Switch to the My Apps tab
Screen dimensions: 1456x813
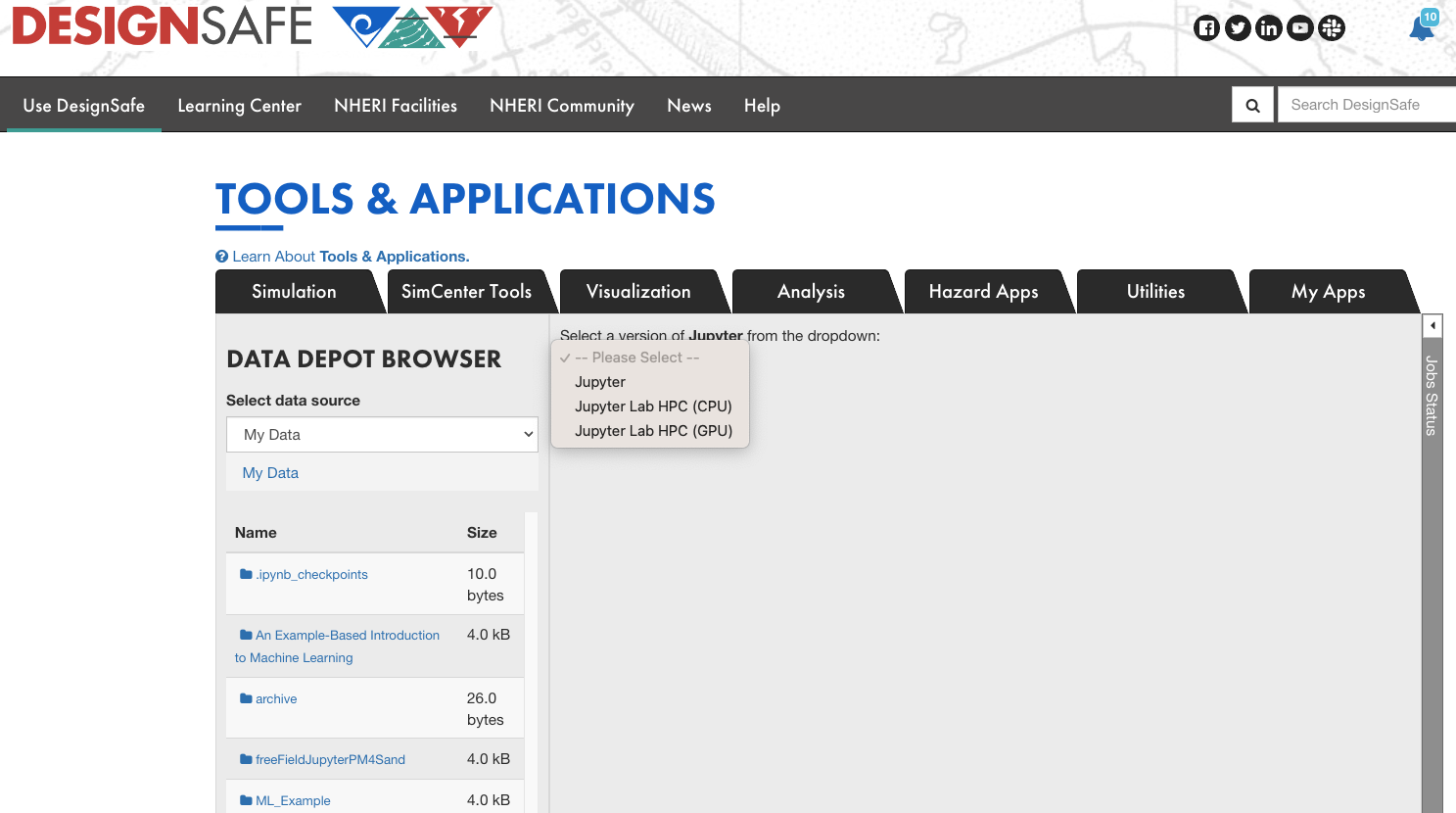click(x=1328, y=292)
